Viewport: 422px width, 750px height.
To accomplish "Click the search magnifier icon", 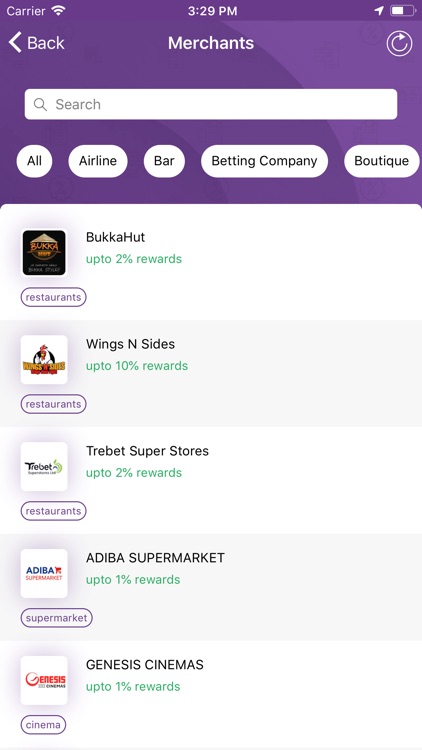I will pyautogui.click(x=40, y=104).
